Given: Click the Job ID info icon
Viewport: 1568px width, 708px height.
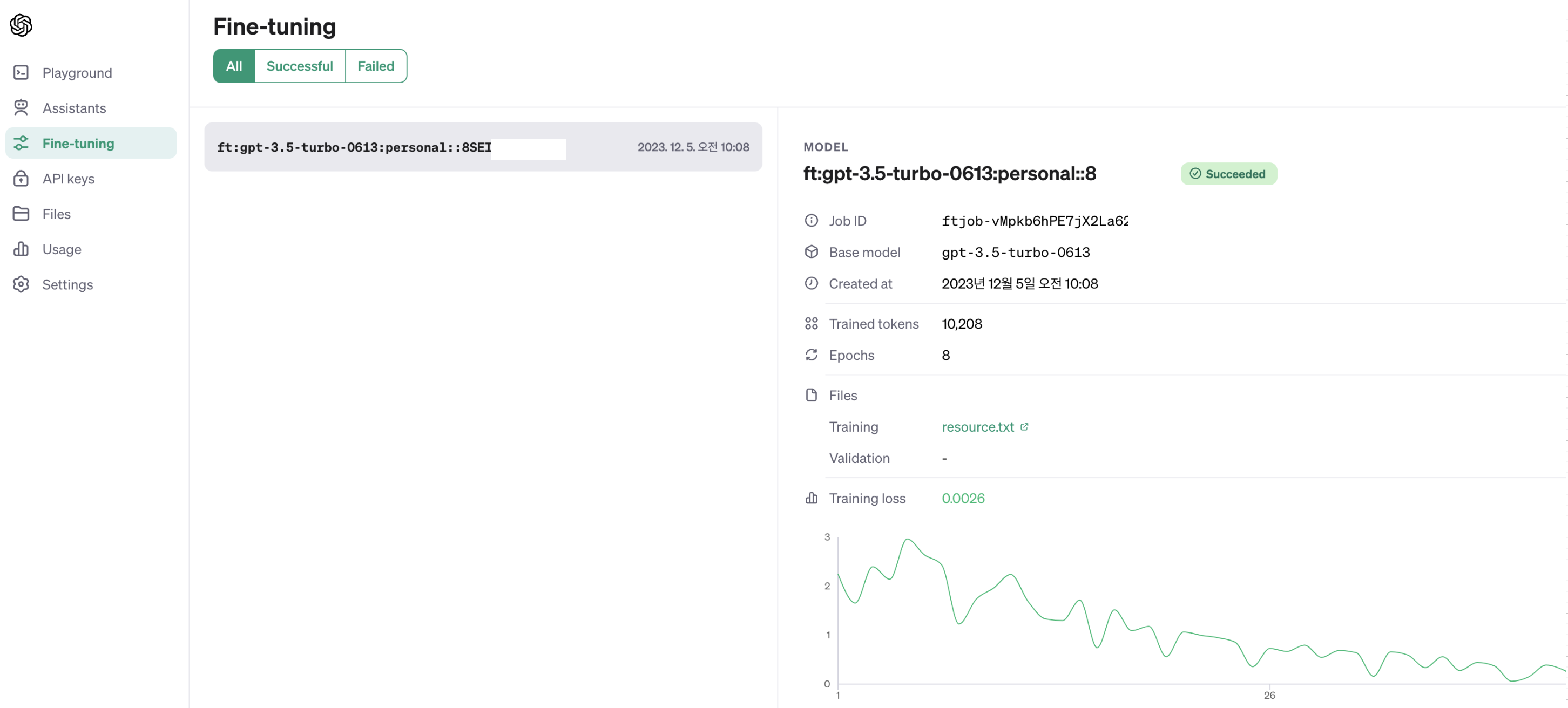Looking at the screenshot, I should pyautogui.click(x=812, y=220).
